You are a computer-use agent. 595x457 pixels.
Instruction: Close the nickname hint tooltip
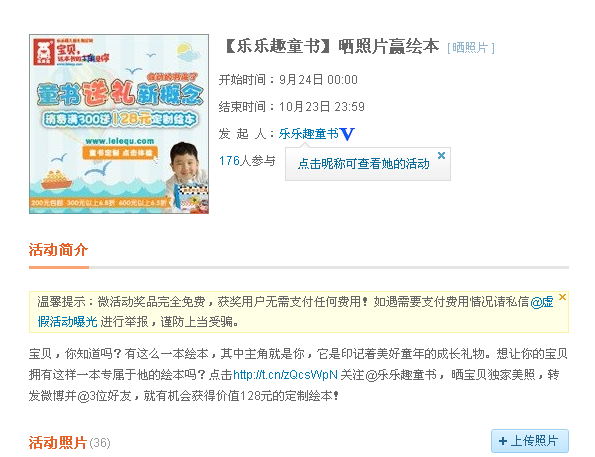(x=441, y=155)
